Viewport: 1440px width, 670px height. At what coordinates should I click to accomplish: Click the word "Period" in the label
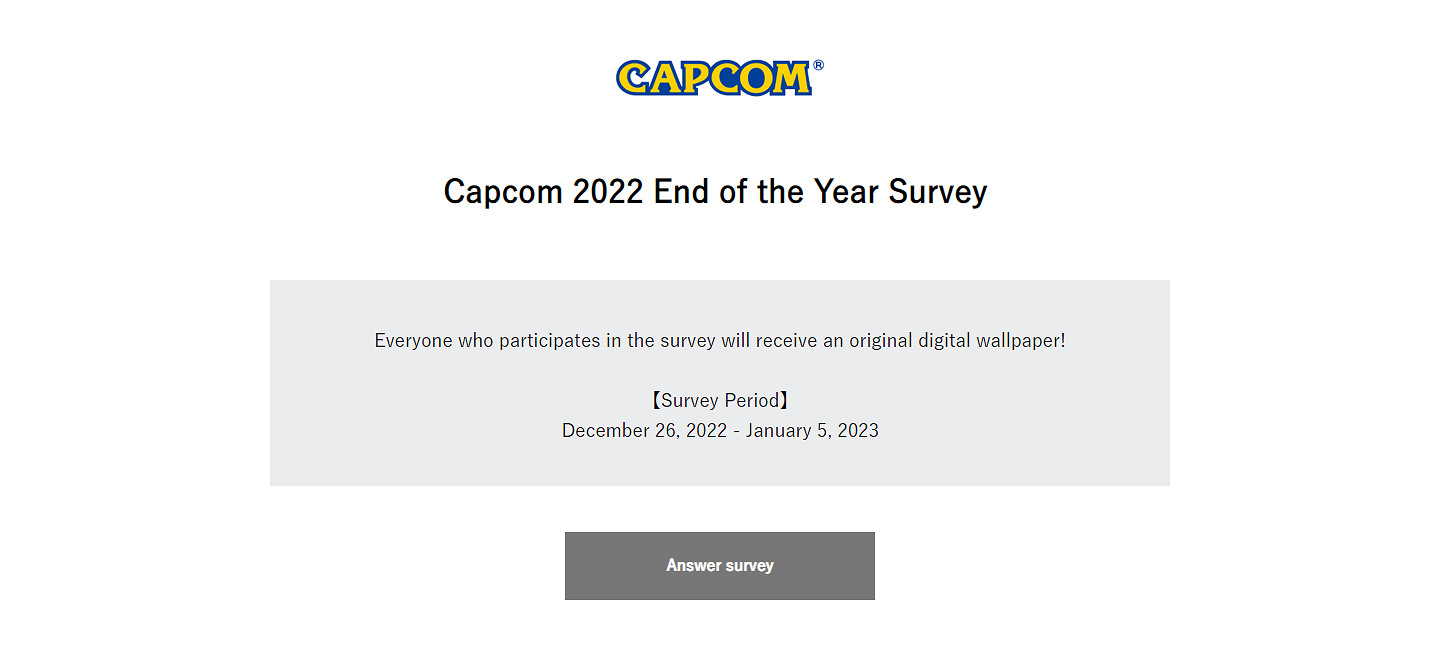[x=752, y=400]
